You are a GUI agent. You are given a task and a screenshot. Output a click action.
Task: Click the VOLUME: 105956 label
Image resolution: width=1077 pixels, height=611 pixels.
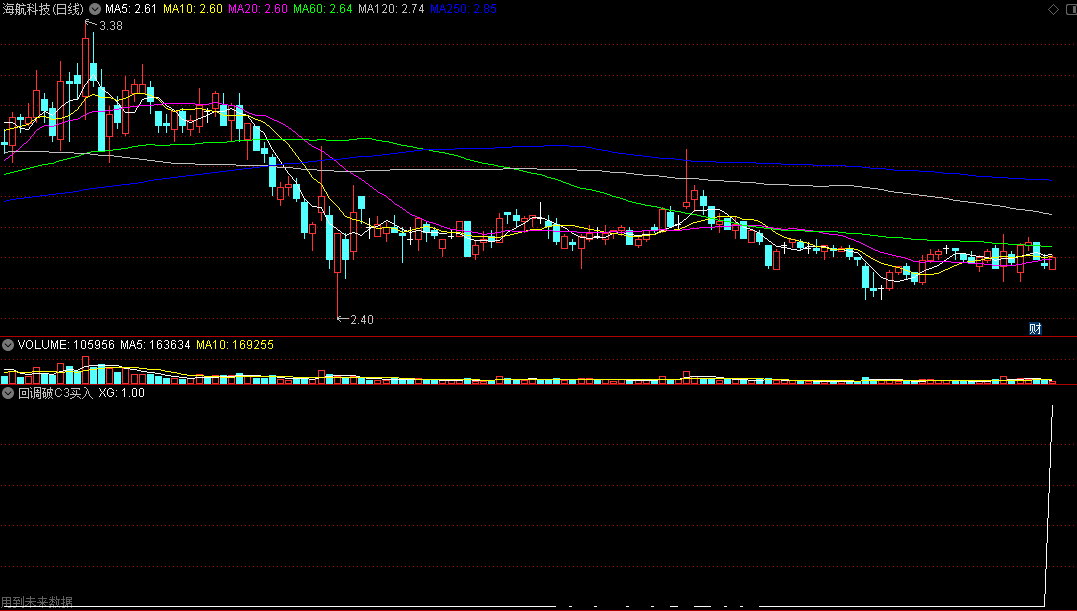66,345
